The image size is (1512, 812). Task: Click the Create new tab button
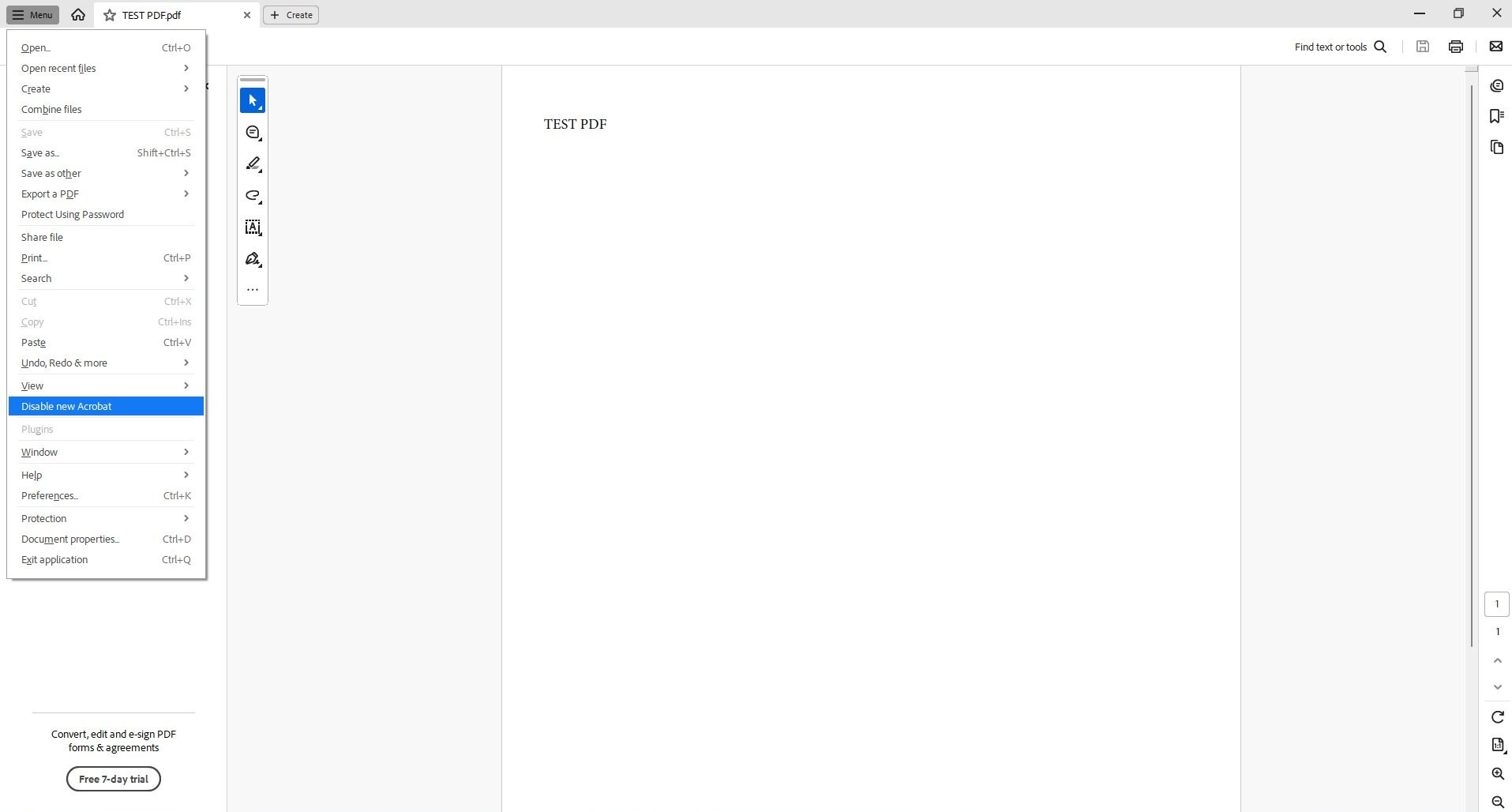click(291, 15)
